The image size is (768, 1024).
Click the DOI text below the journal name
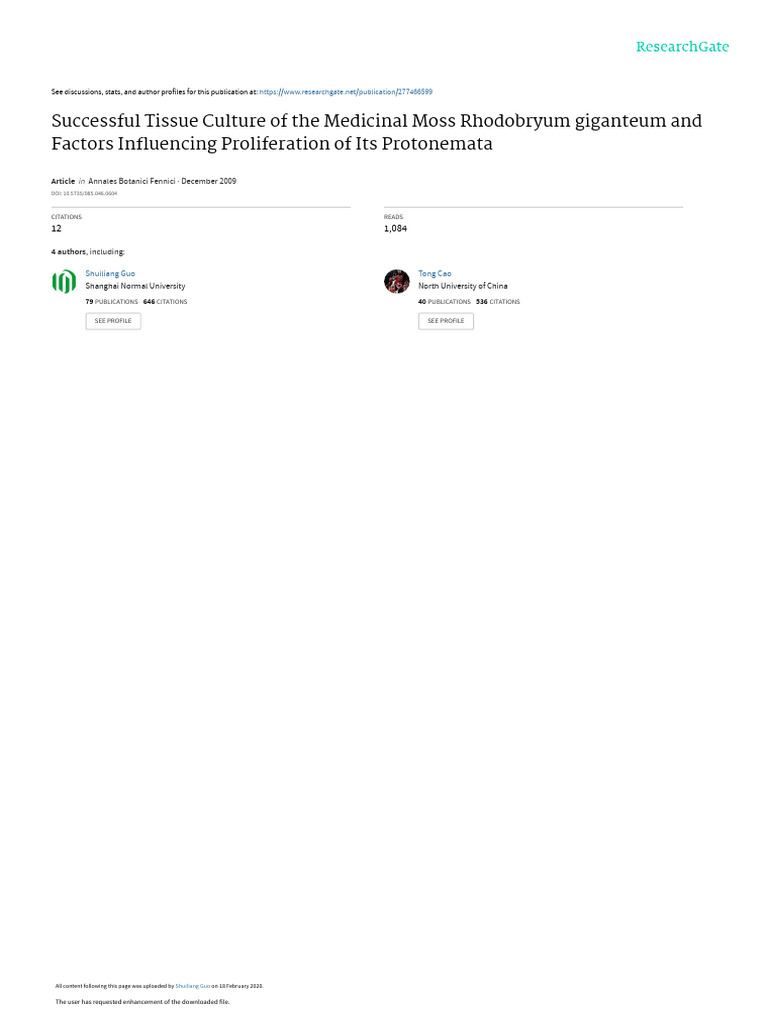click(84, 193)
